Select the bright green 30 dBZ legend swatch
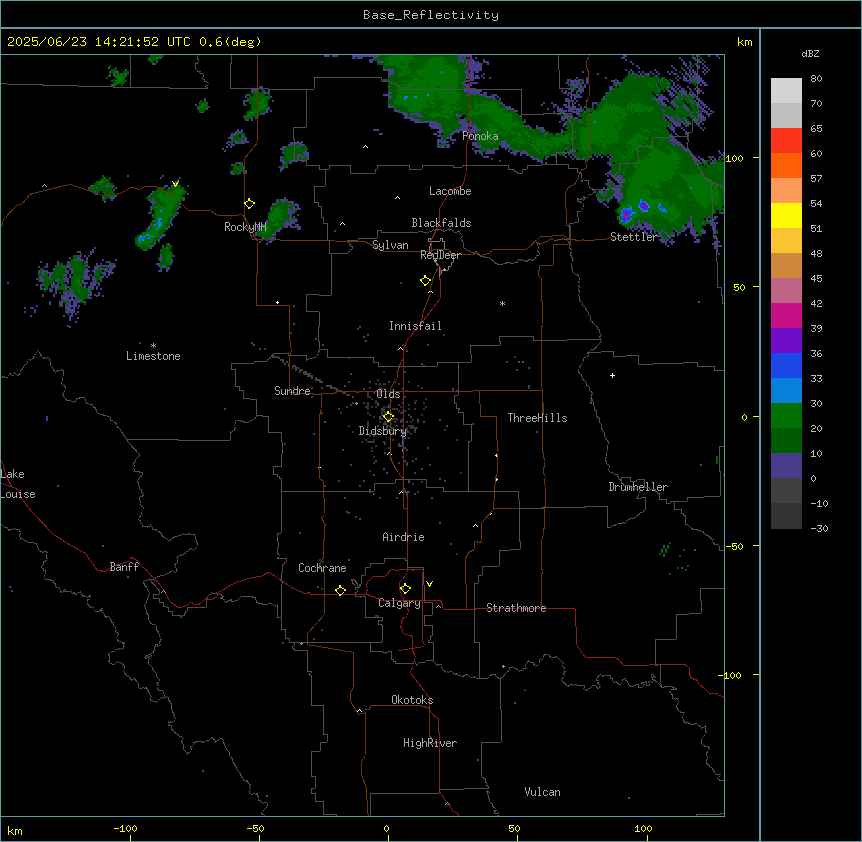 point(786,416)
